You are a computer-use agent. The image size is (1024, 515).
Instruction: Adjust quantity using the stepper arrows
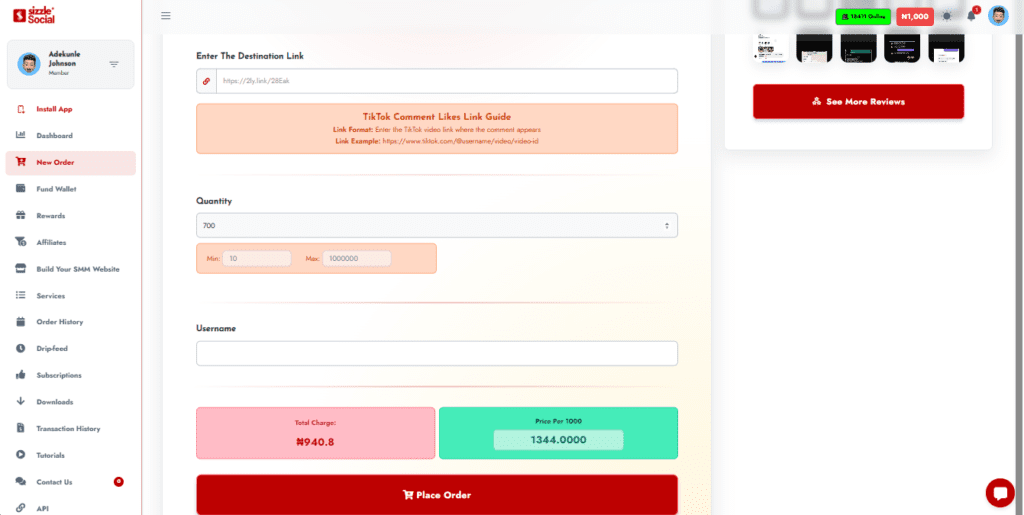pos(667,226)
